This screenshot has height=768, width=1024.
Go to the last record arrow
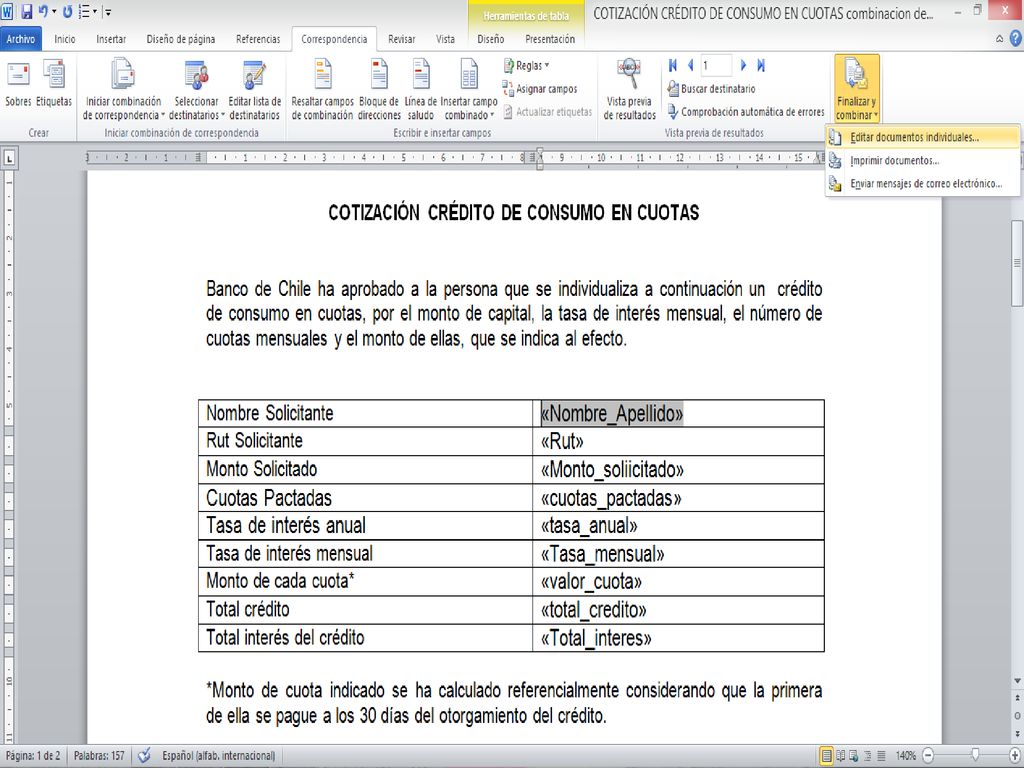click(x=761, y=65)
